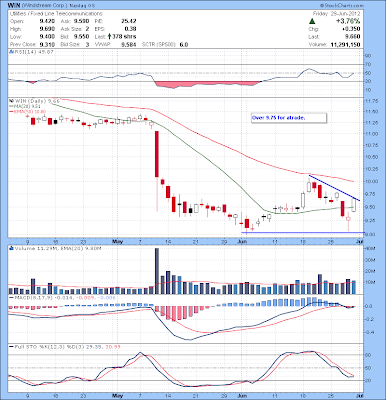The image size is (386, 400).
Task: Click the Volume figure 11,291,150
Action: tap(345, 44)
